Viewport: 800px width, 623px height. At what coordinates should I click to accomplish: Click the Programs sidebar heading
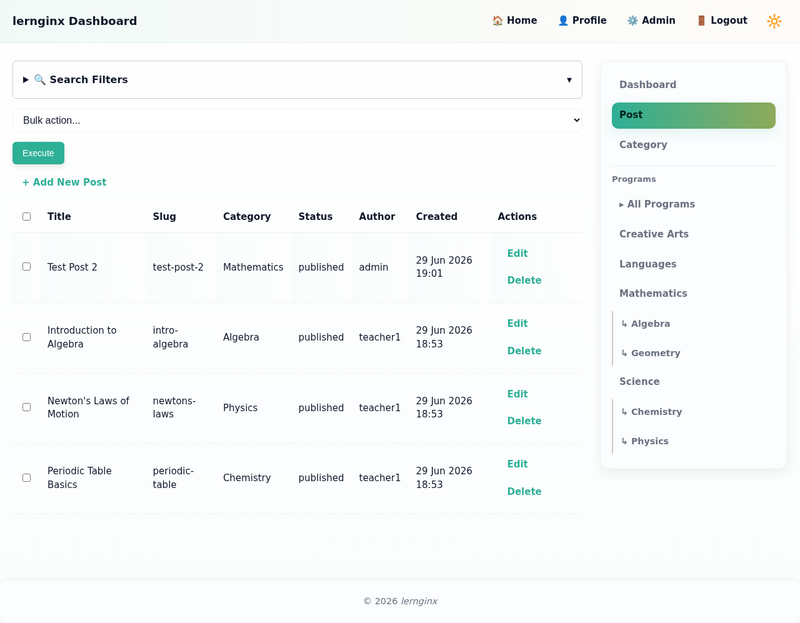click(634, 179)
